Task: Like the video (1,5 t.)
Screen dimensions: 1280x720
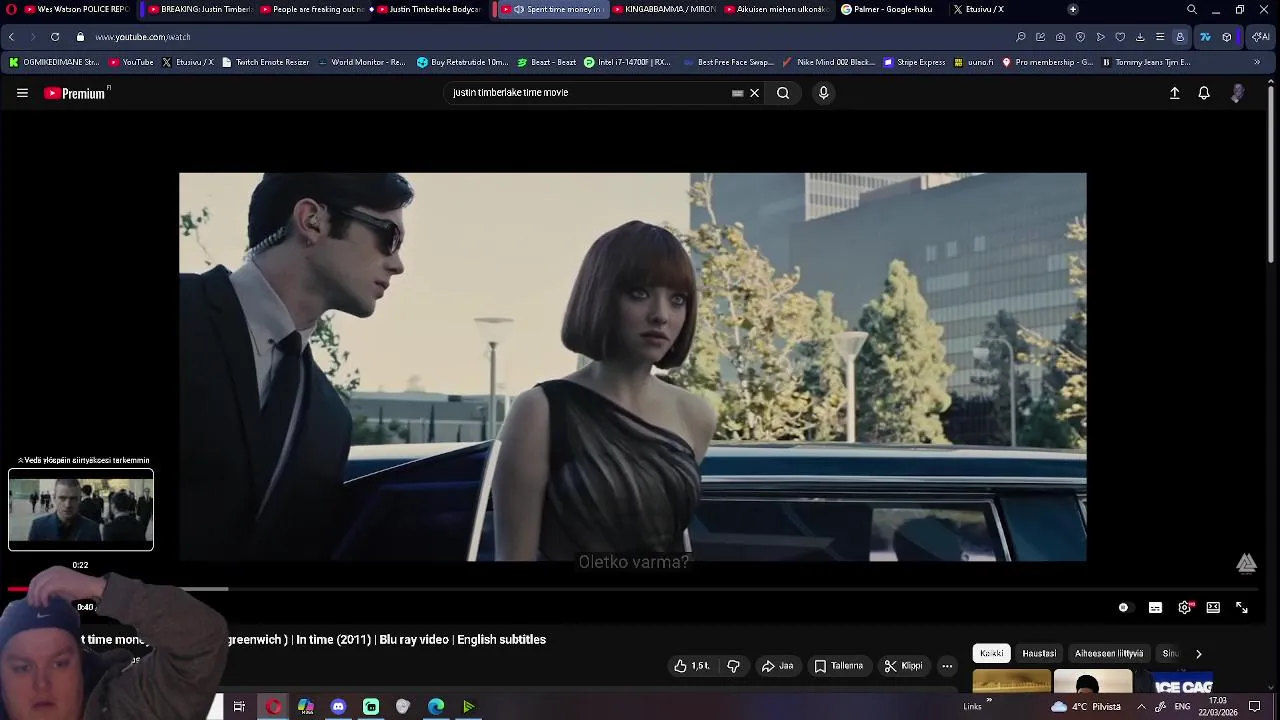Action: click(692, 666)
